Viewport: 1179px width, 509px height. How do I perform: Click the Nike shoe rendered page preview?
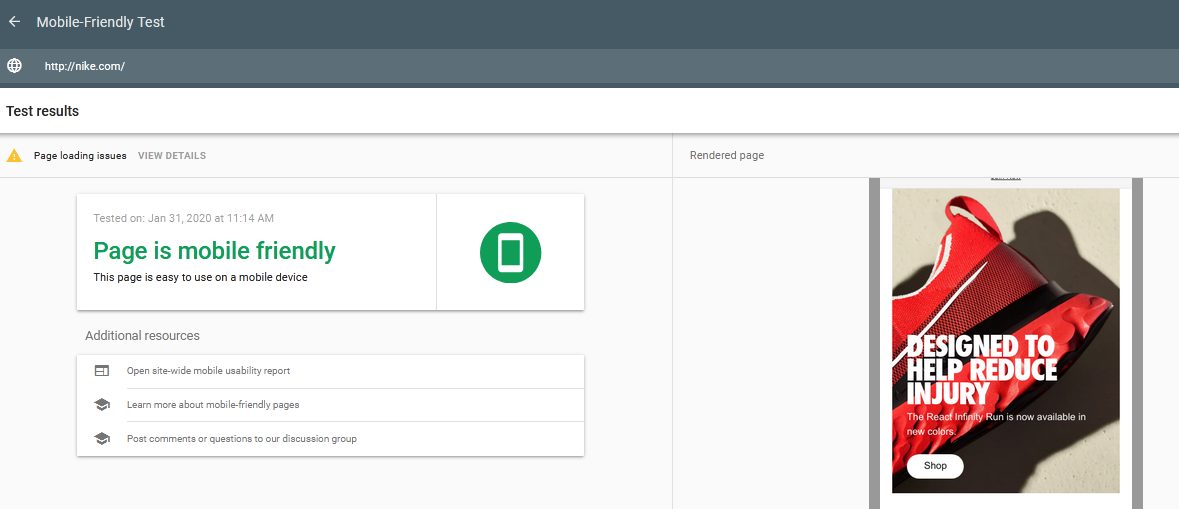[x=1005, y=341]
